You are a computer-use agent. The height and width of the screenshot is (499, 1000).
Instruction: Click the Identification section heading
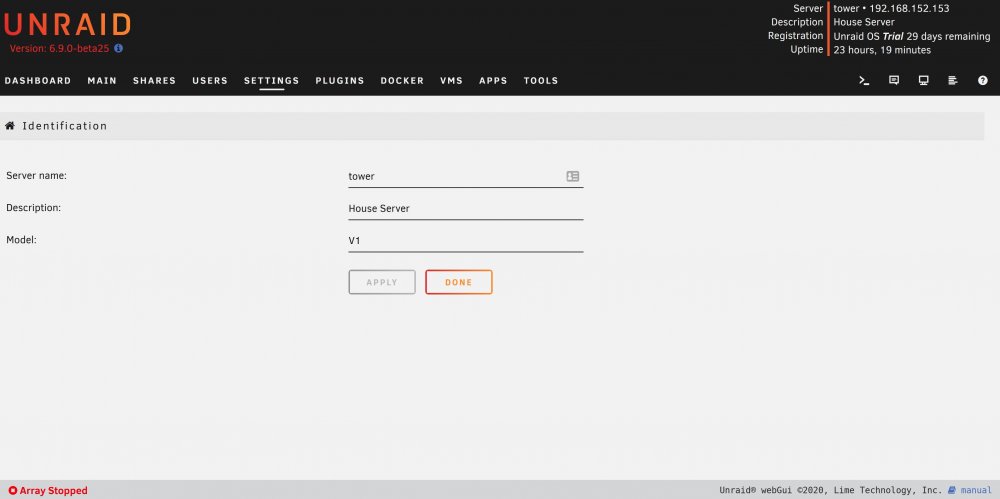(65, 126)
